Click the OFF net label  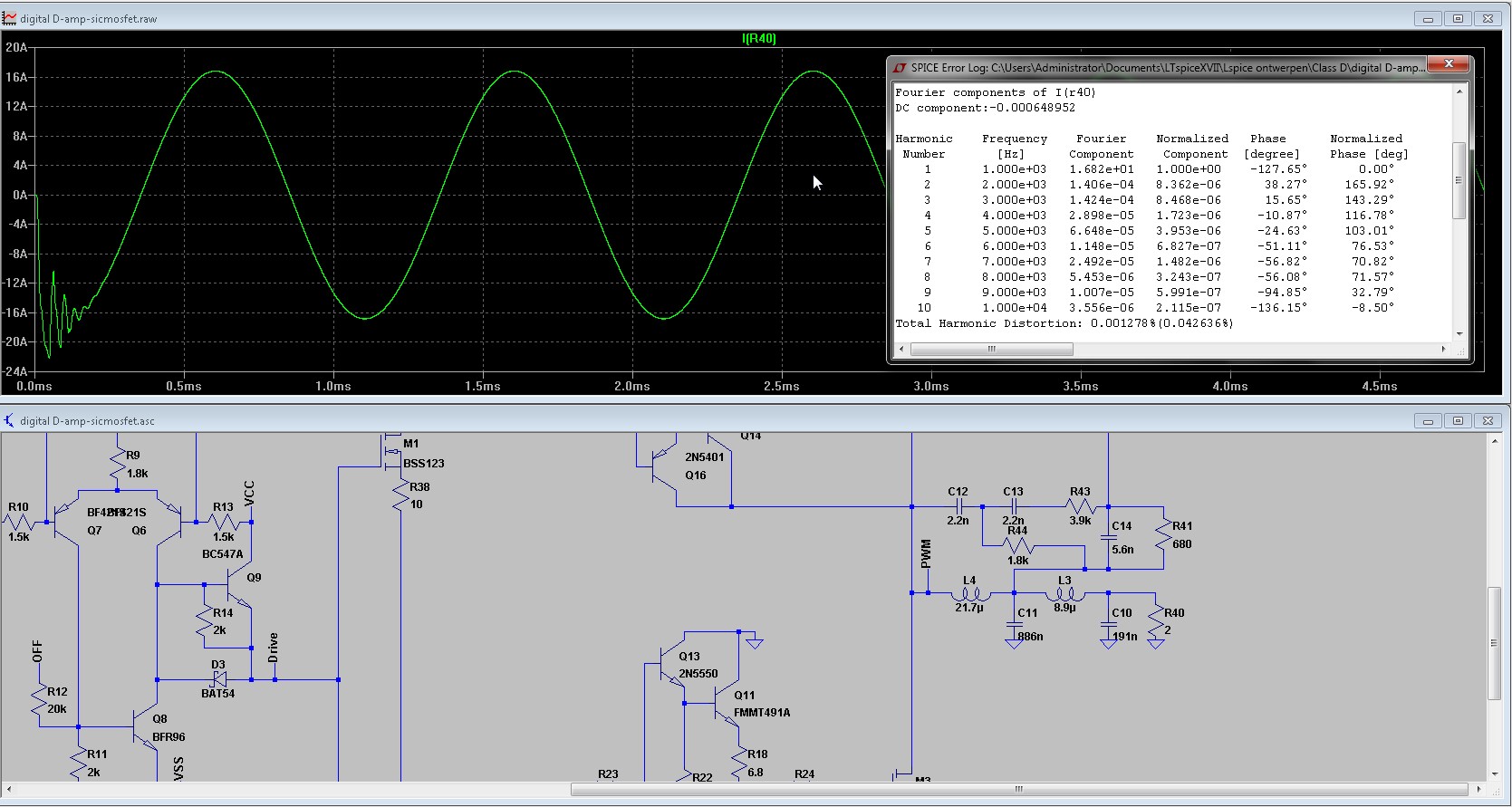[37, 651]
